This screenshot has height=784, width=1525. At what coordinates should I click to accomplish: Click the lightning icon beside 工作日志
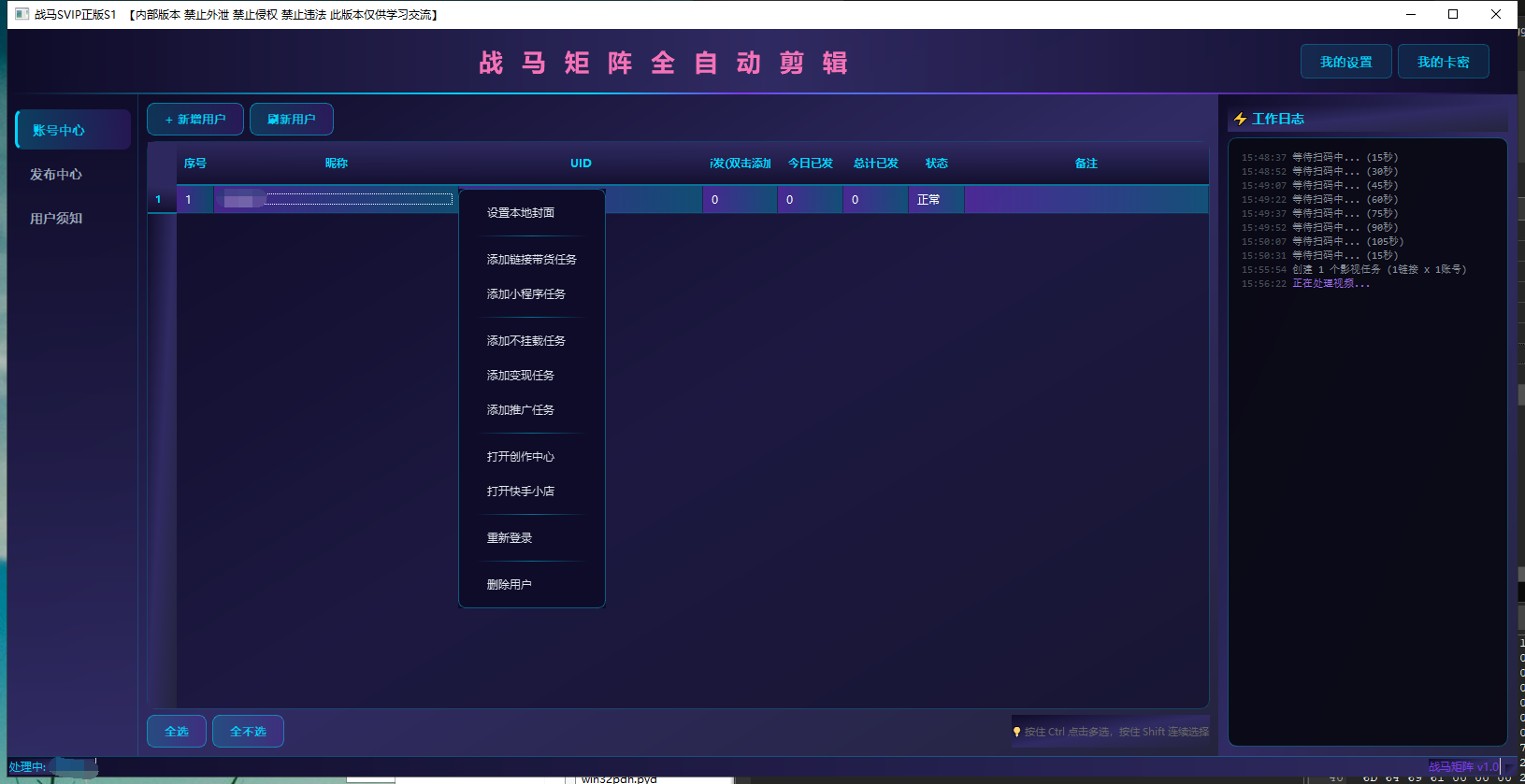(1240, 119)
